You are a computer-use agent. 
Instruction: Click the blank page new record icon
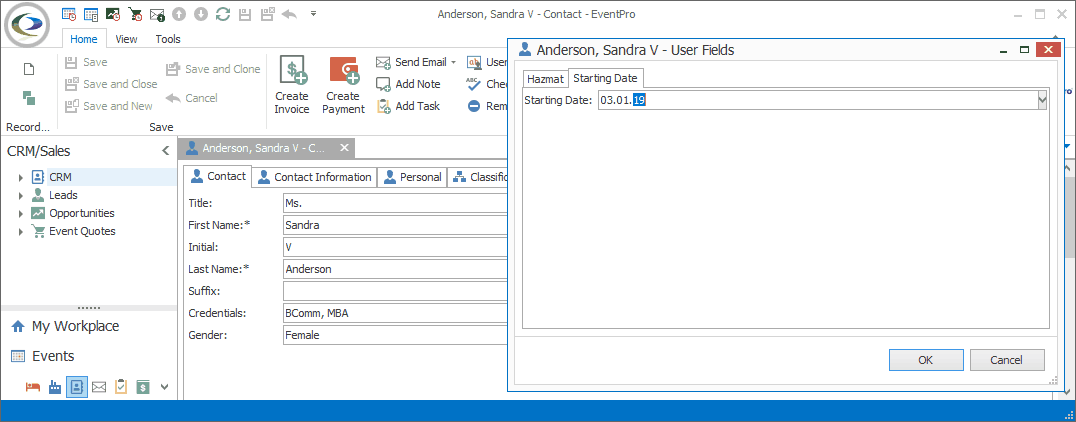[29, 69]
